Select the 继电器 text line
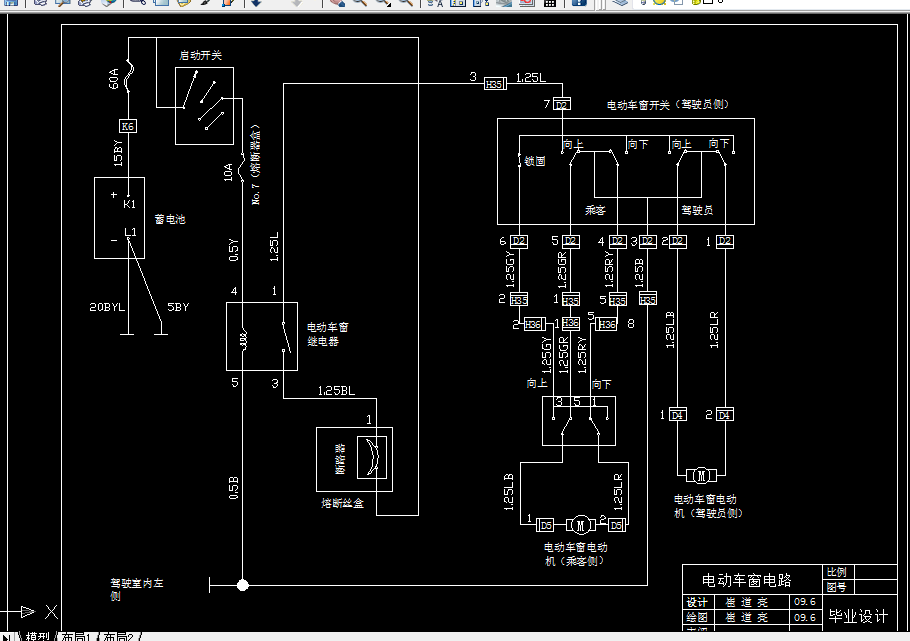This screenshot has width=910, height=641. (x=323, y=341)
